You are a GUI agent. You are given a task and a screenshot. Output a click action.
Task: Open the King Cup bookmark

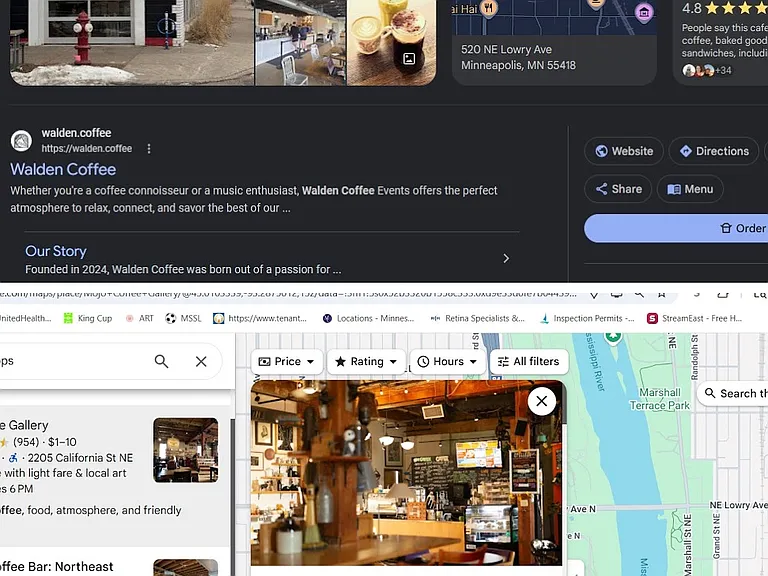coord(88,318)
